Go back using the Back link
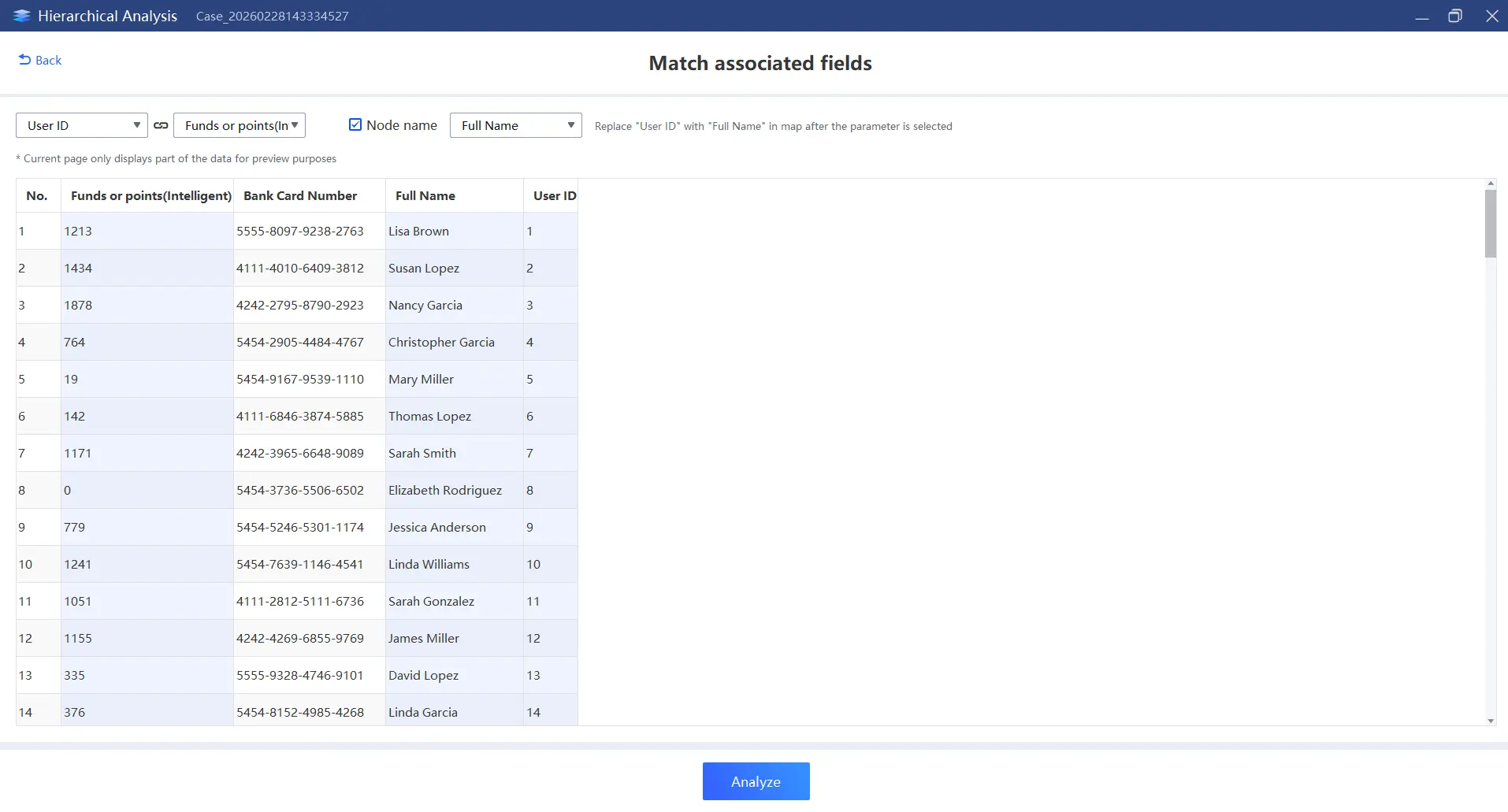 (x=48, y=60)
